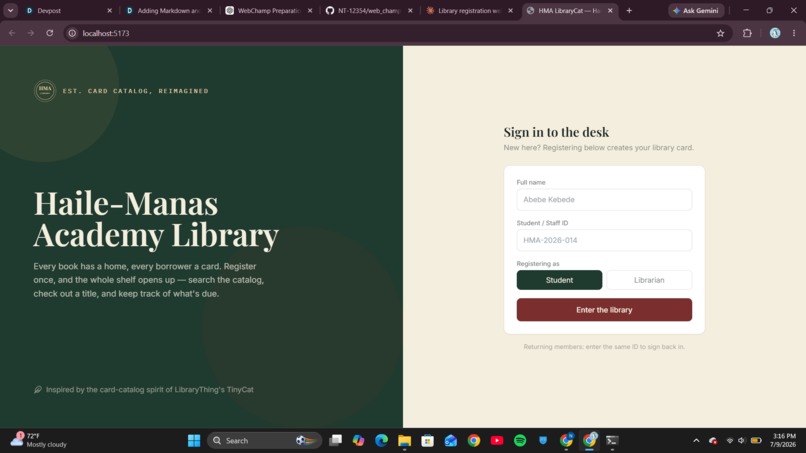Open a new browser tab
Viewport: 806px width, 453px height.
coord(629,10)
